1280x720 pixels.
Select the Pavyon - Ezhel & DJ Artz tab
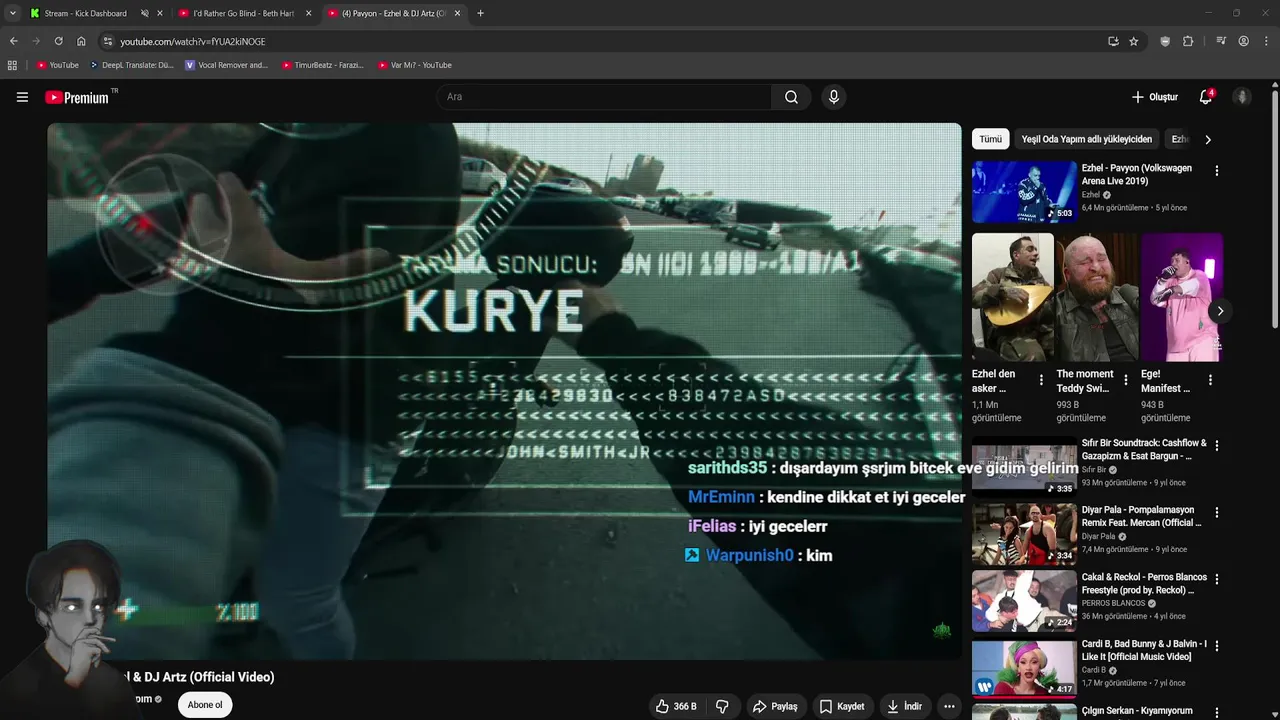click(x=394, y=13)
